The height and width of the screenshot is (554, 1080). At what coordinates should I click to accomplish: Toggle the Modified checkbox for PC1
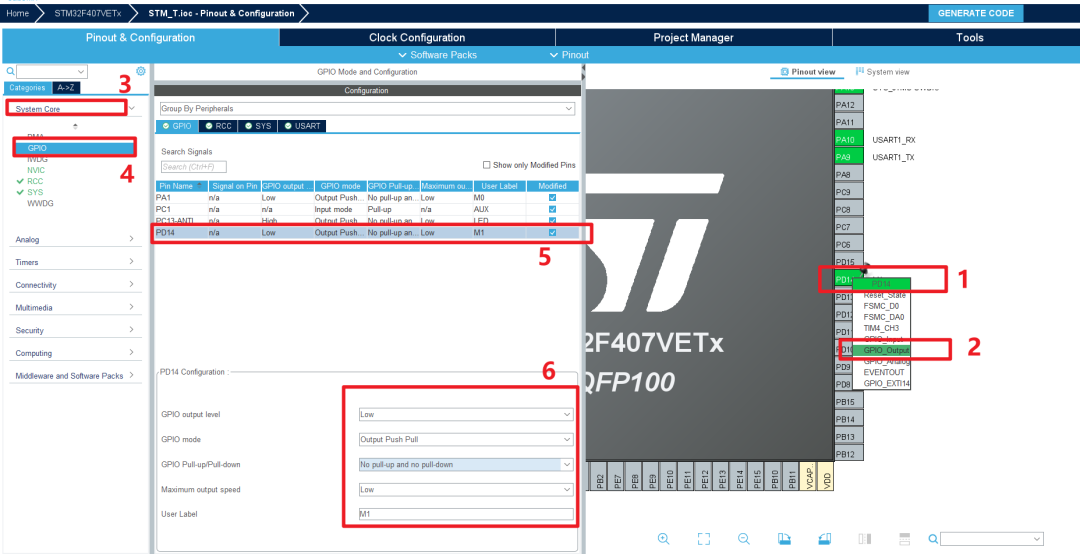coord(552,209)
